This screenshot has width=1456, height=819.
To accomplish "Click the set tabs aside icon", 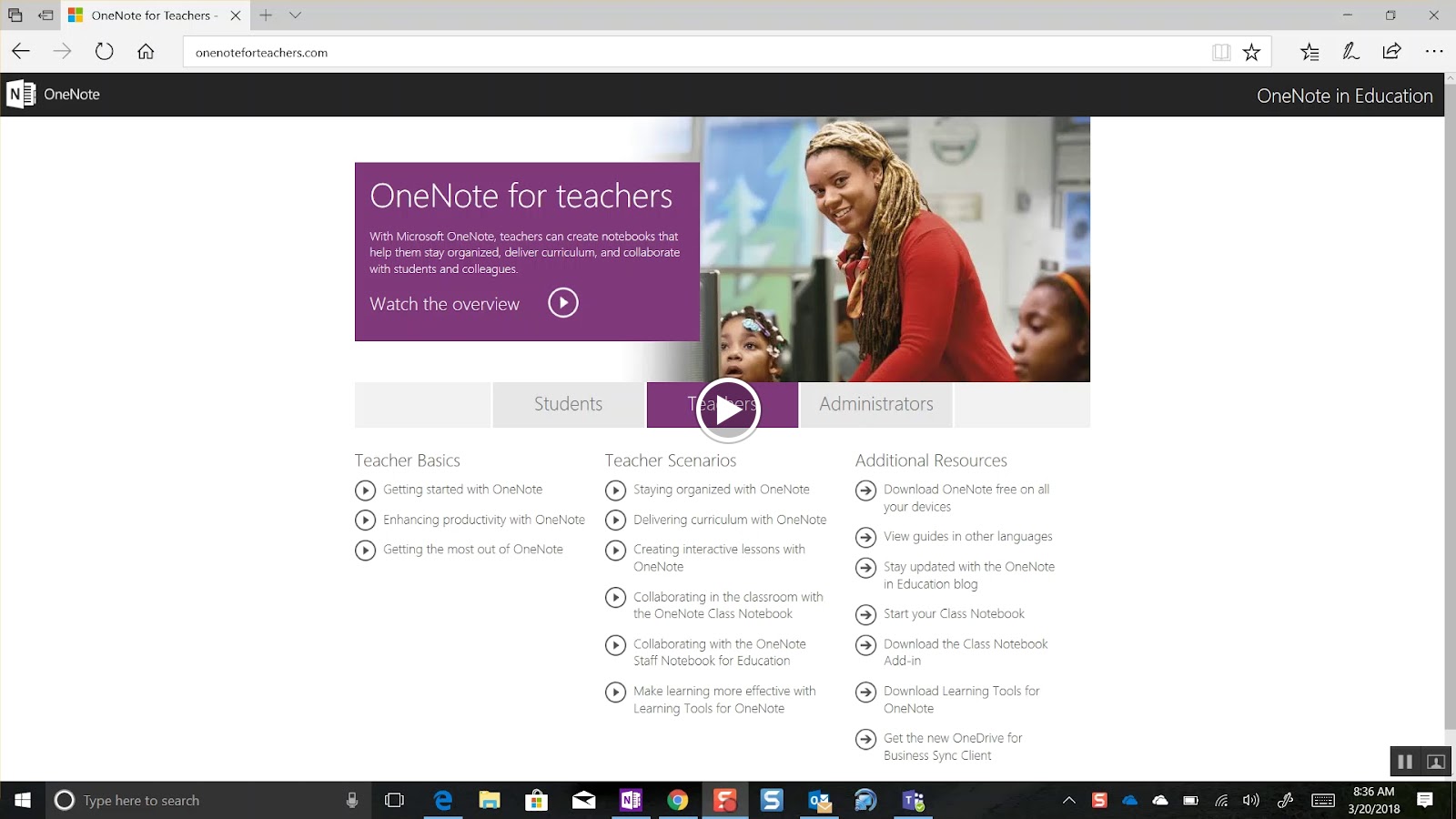I will [45, 15].
